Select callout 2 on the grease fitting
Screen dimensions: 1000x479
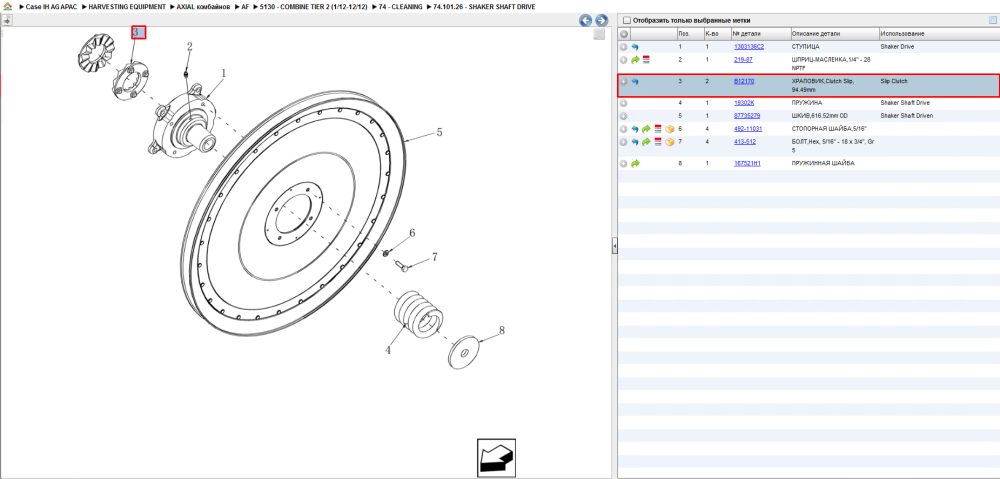coord(189,47)
